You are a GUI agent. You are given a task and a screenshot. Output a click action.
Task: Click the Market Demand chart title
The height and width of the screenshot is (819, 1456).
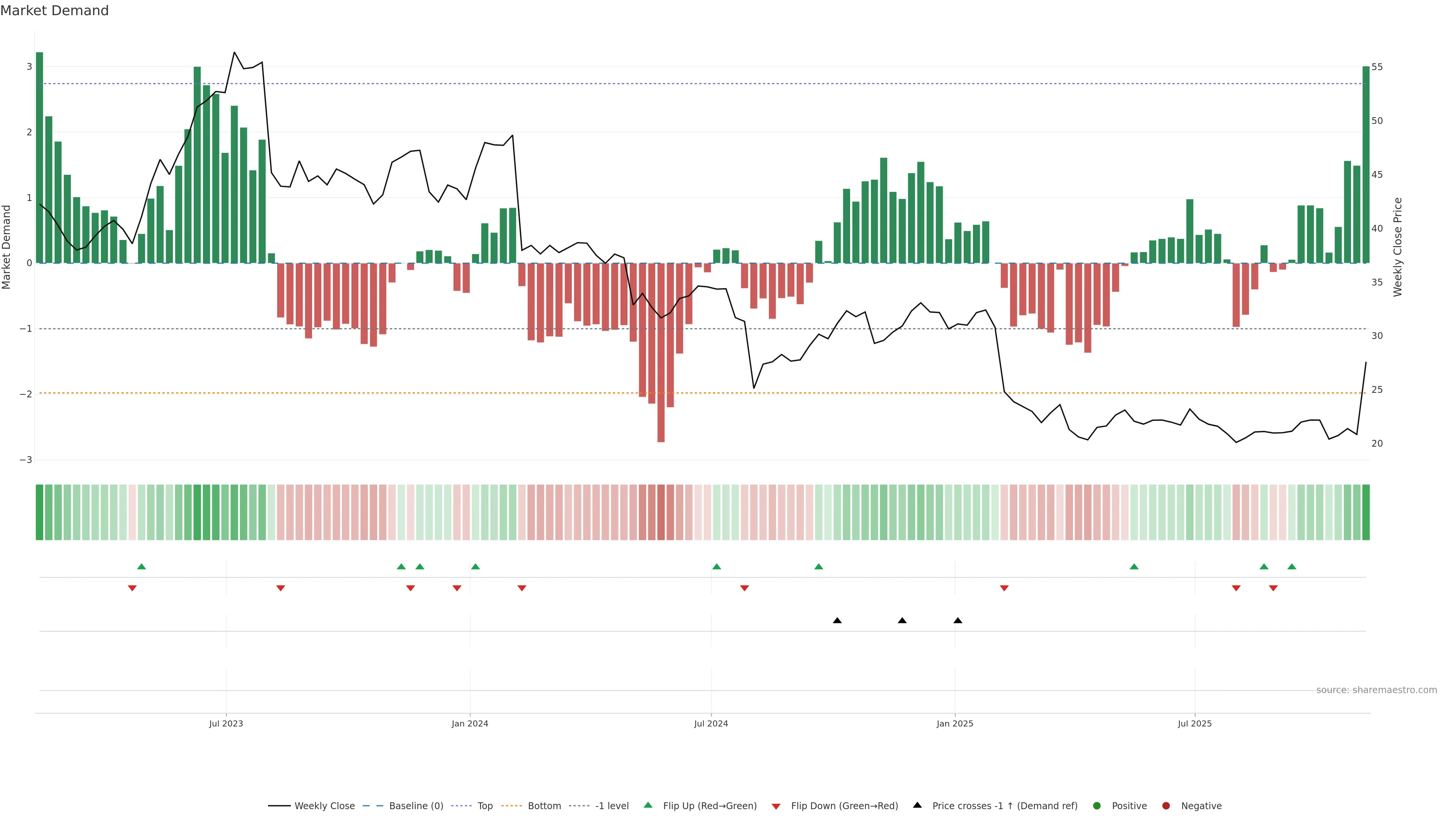[54, 11]
